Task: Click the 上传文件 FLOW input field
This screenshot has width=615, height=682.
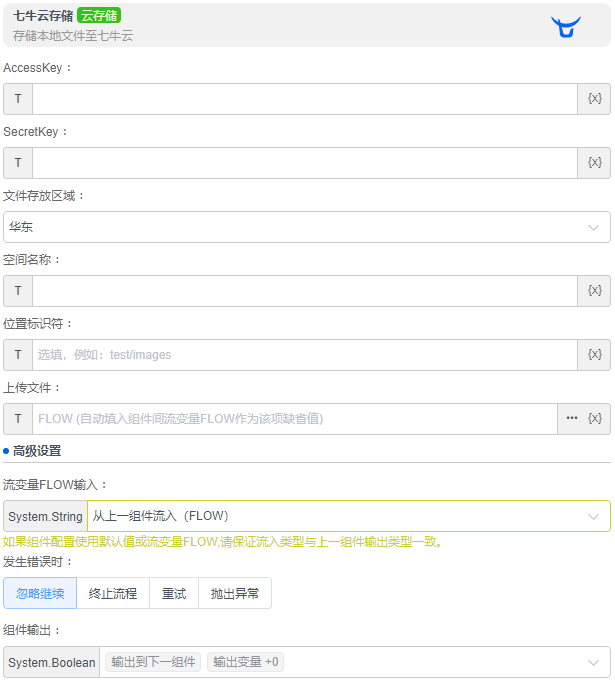Action: [295, 419]
